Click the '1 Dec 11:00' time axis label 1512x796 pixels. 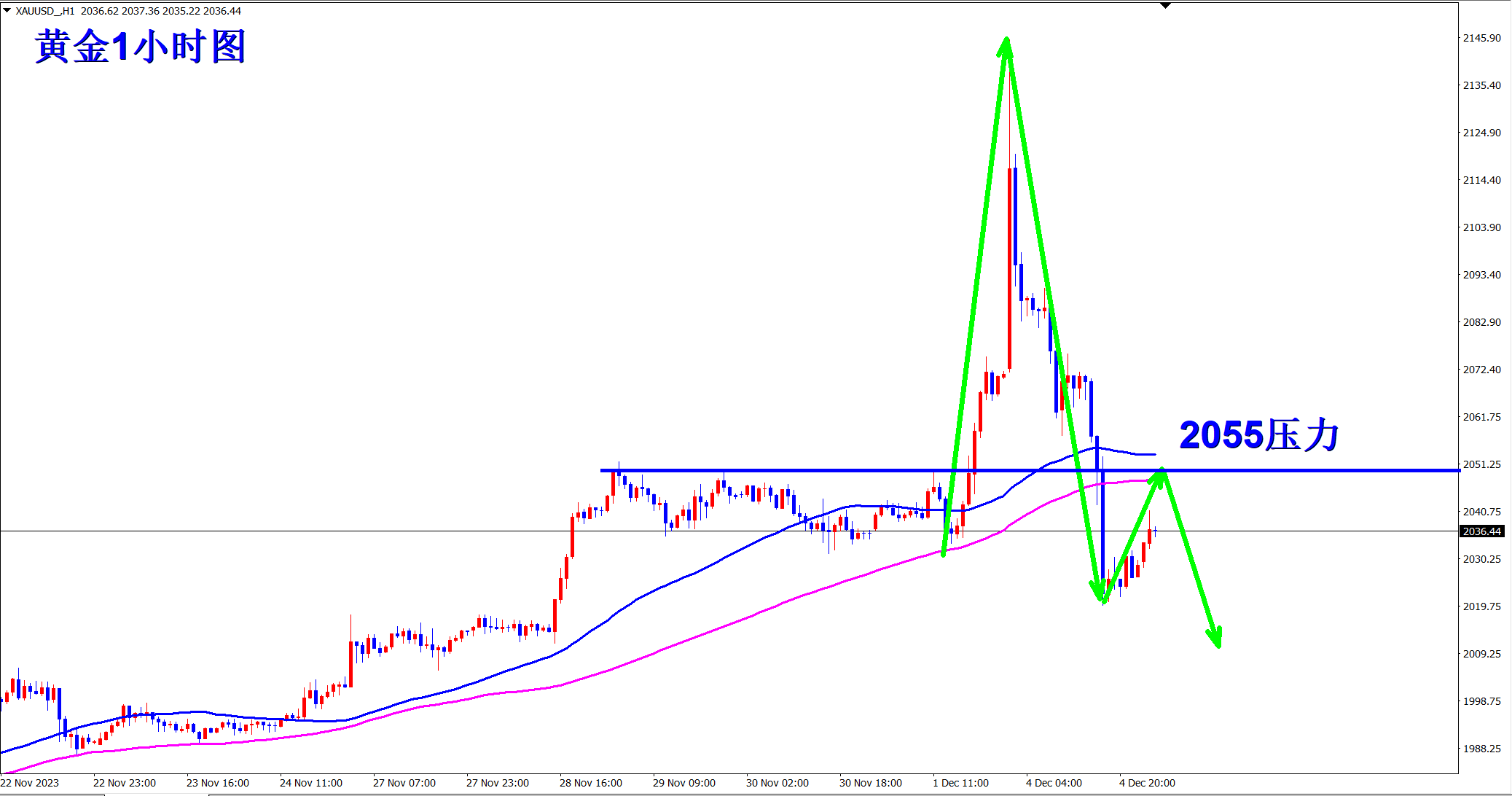[x=960, y=783]
